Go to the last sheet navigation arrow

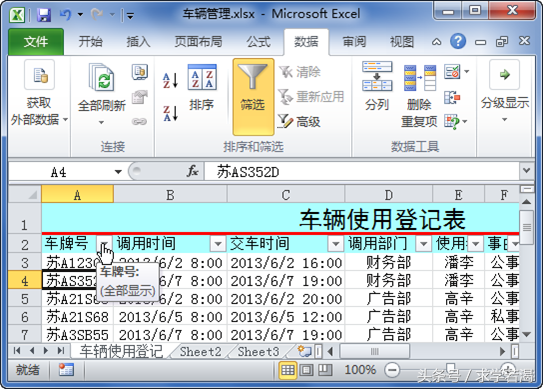coord(61,351)
